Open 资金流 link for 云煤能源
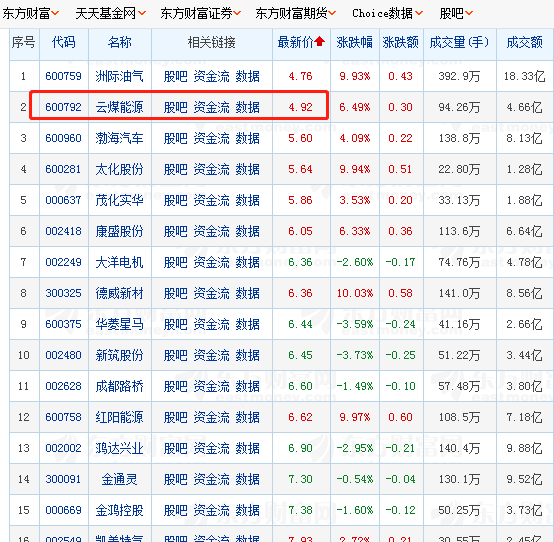554x542 pixels. coord(212,107)
